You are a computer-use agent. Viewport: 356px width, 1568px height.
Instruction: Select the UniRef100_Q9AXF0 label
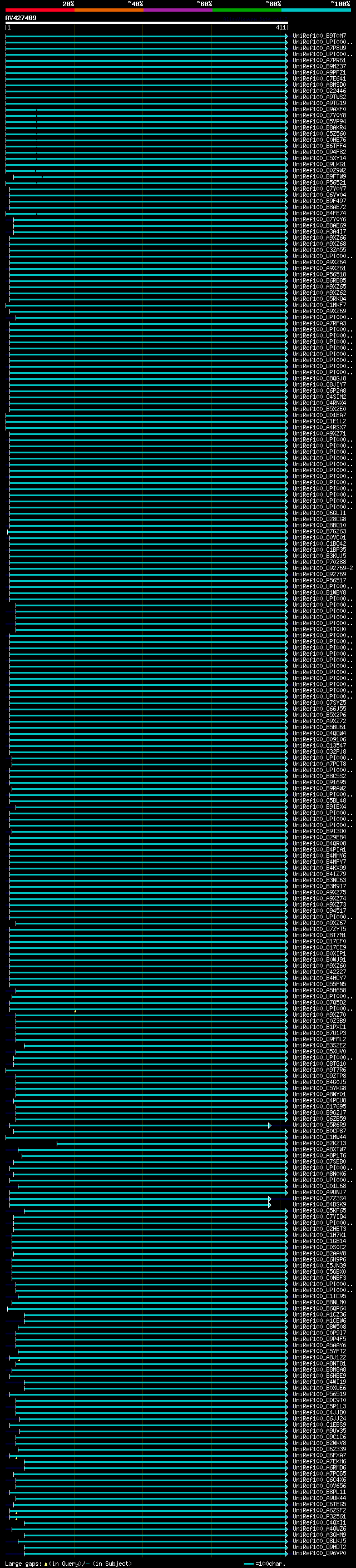point(319,109)
